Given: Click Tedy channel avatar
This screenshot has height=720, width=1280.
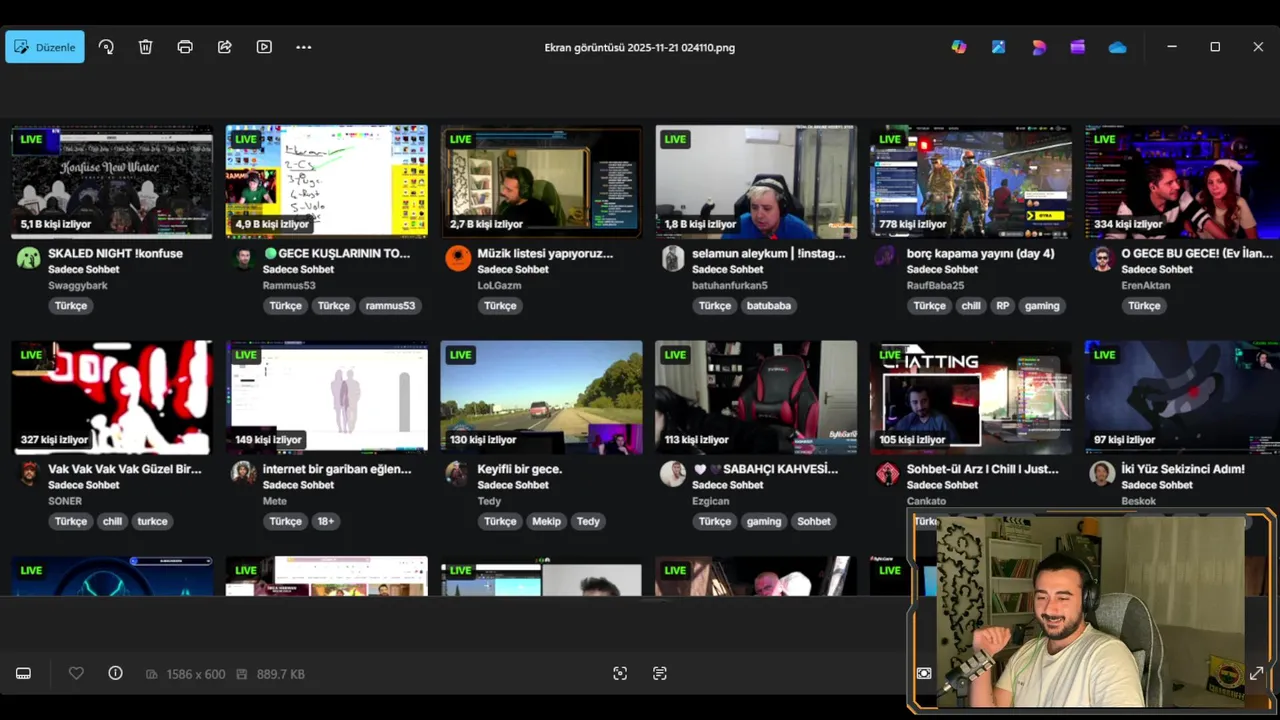Looking at the screenshot, I should click(458, 474).
